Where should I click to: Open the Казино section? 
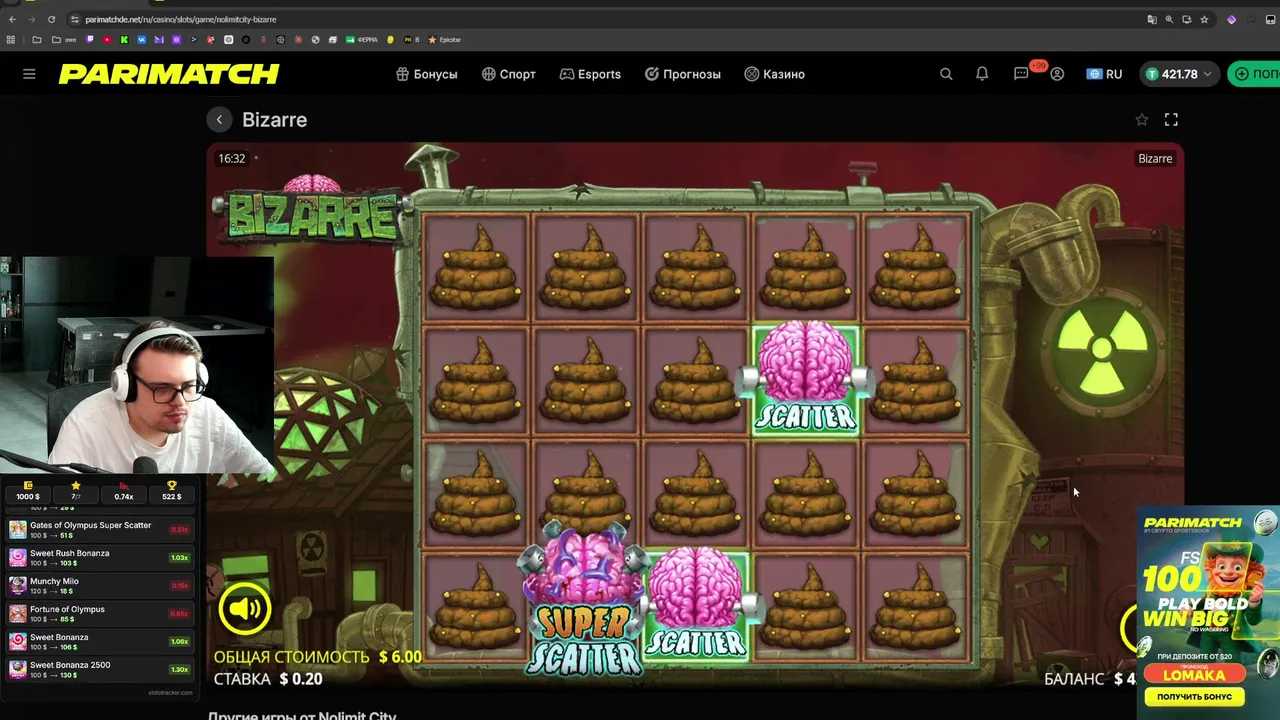point(774,74)
